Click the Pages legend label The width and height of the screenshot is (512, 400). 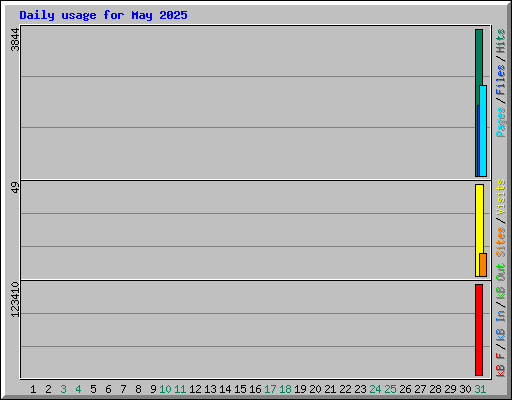501,122
